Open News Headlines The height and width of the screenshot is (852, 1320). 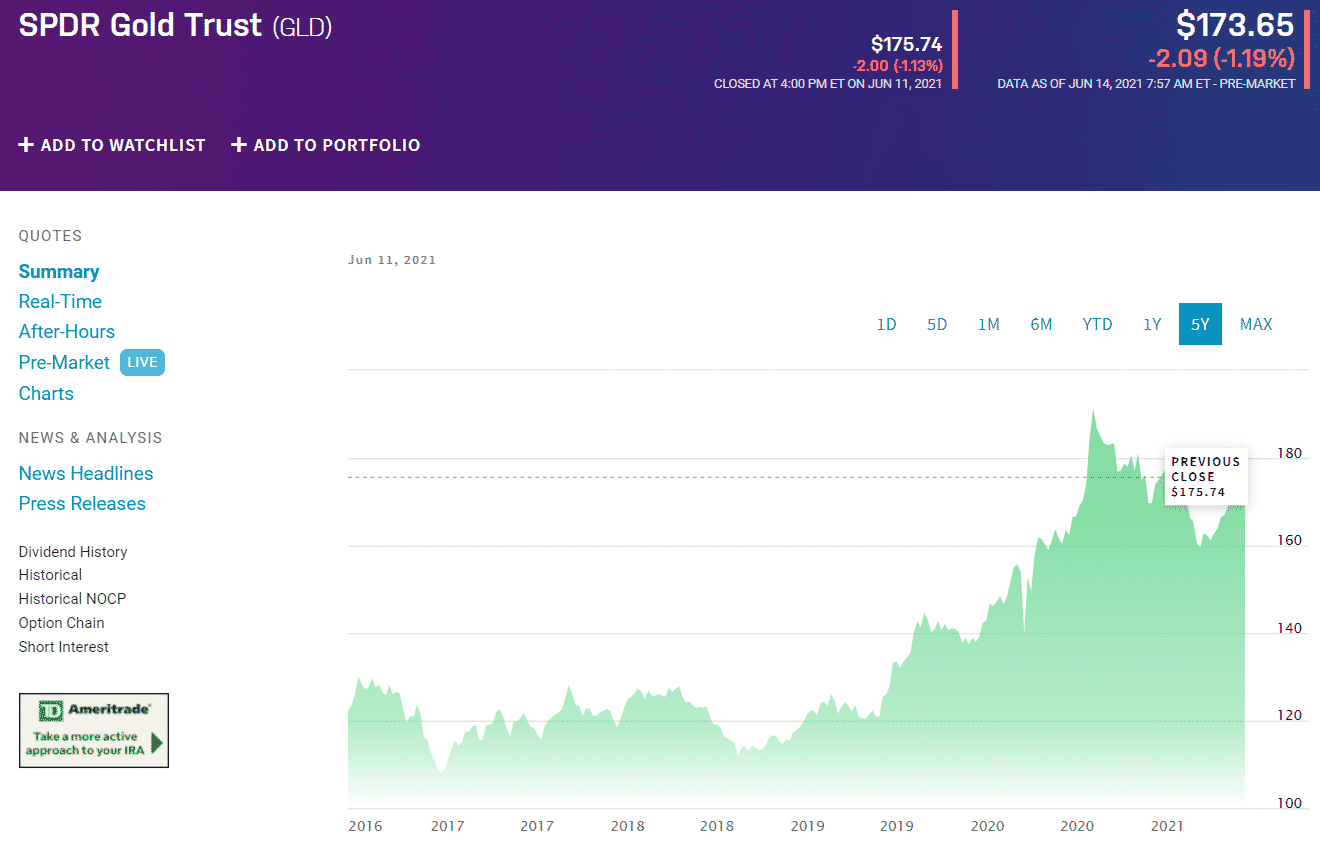86,474
